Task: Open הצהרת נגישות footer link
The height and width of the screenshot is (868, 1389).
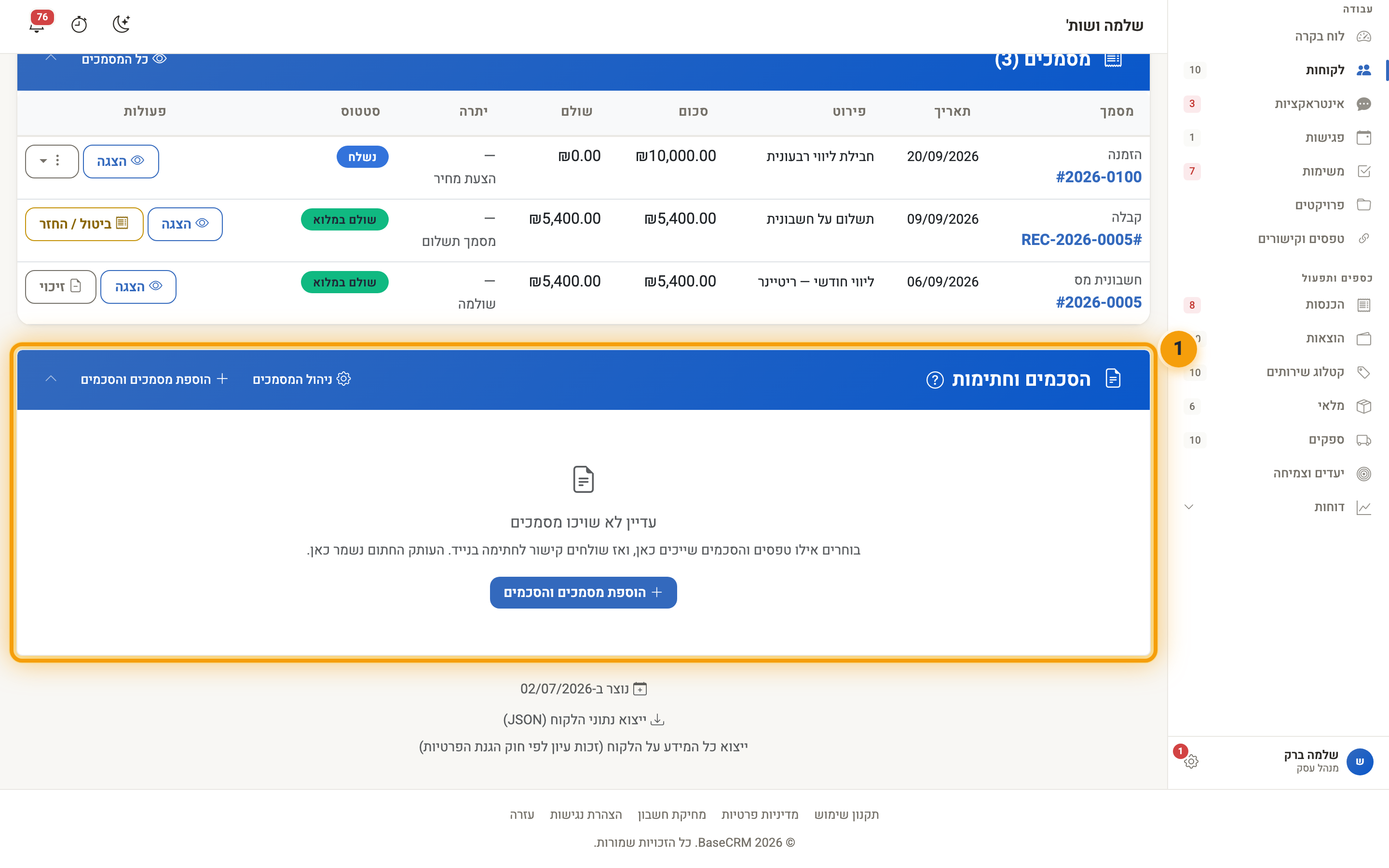Action: [586, 814]
